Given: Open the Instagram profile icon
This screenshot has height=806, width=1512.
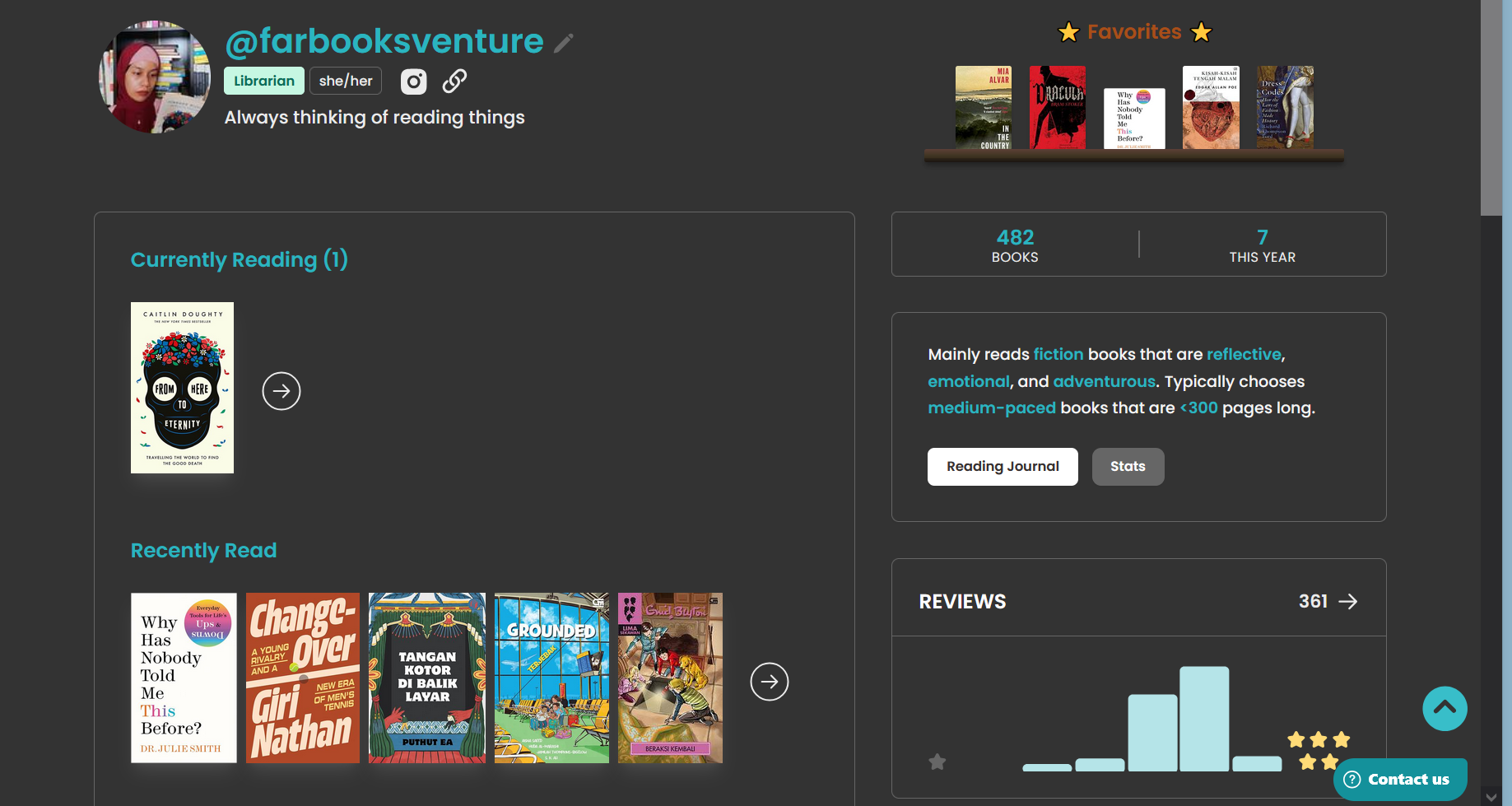Looking at the screenshot, I should [413, 82].
